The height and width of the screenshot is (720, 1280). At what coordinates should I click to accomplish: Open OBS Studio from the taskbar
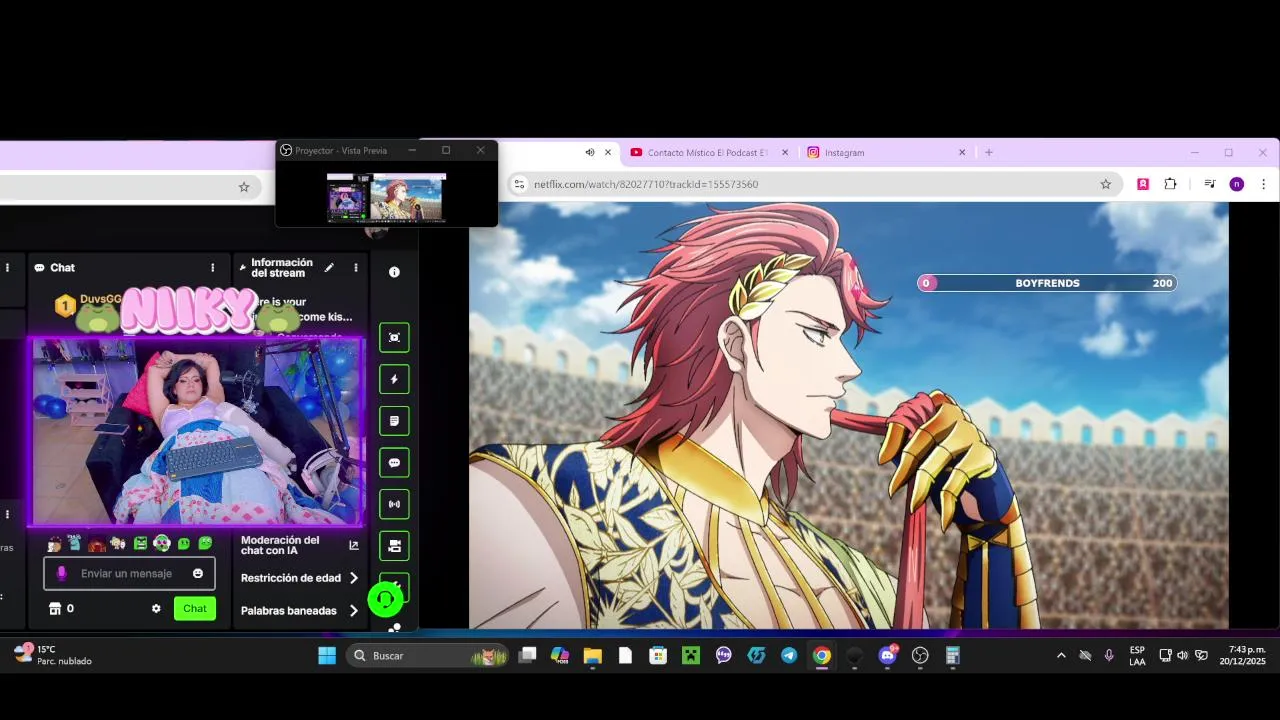coord(920,656)
